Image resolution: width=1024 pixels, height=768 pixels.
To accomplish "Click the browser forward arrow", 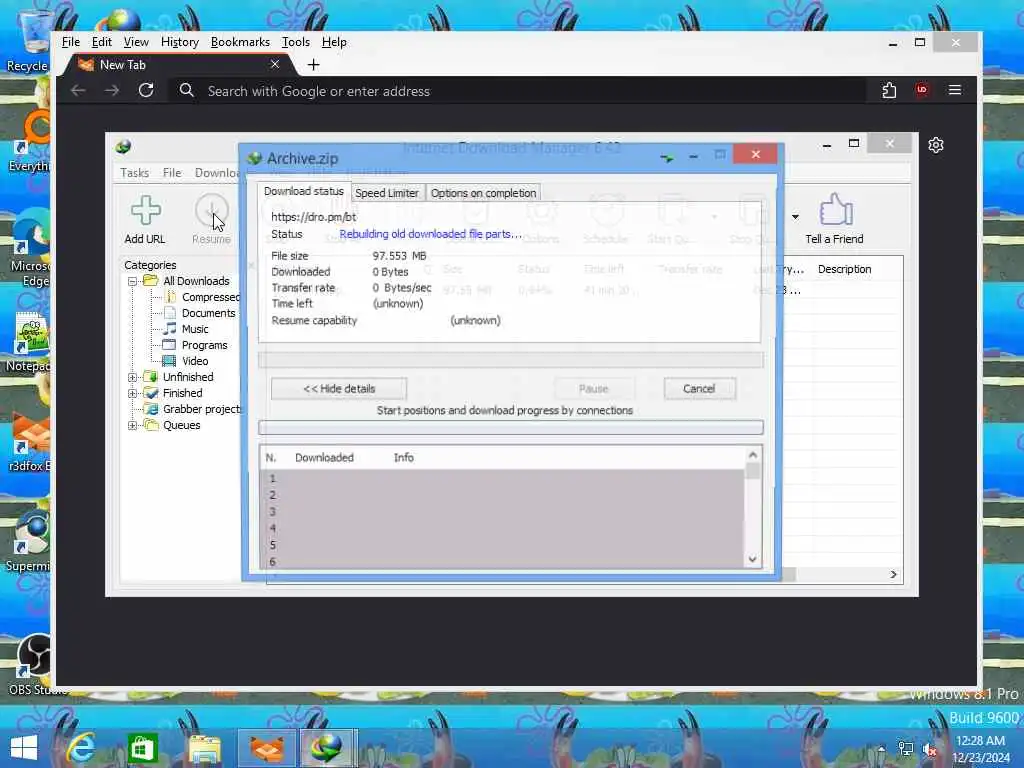I will (x=112, y=90).
